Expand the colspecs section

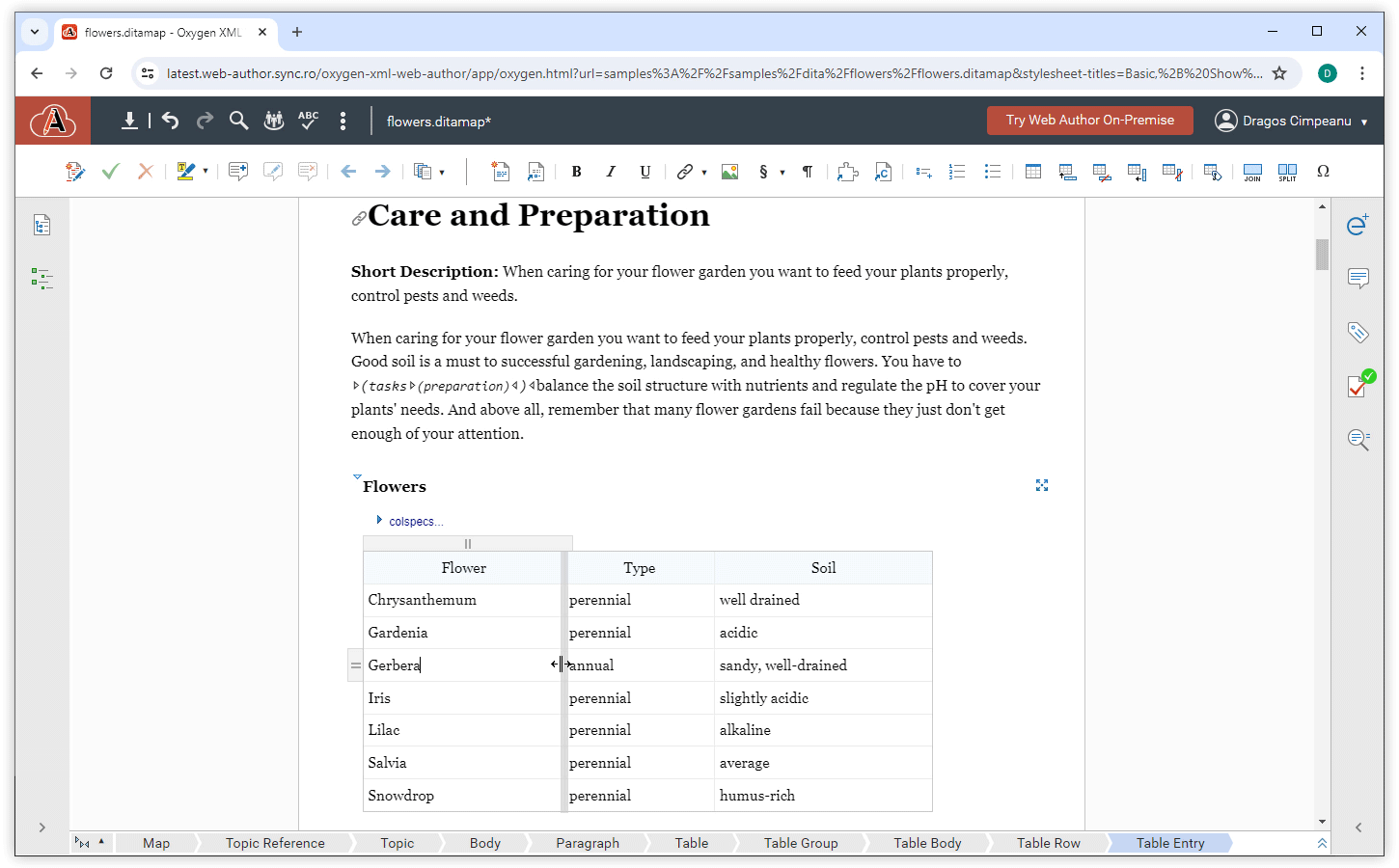(x=379, y=521)
